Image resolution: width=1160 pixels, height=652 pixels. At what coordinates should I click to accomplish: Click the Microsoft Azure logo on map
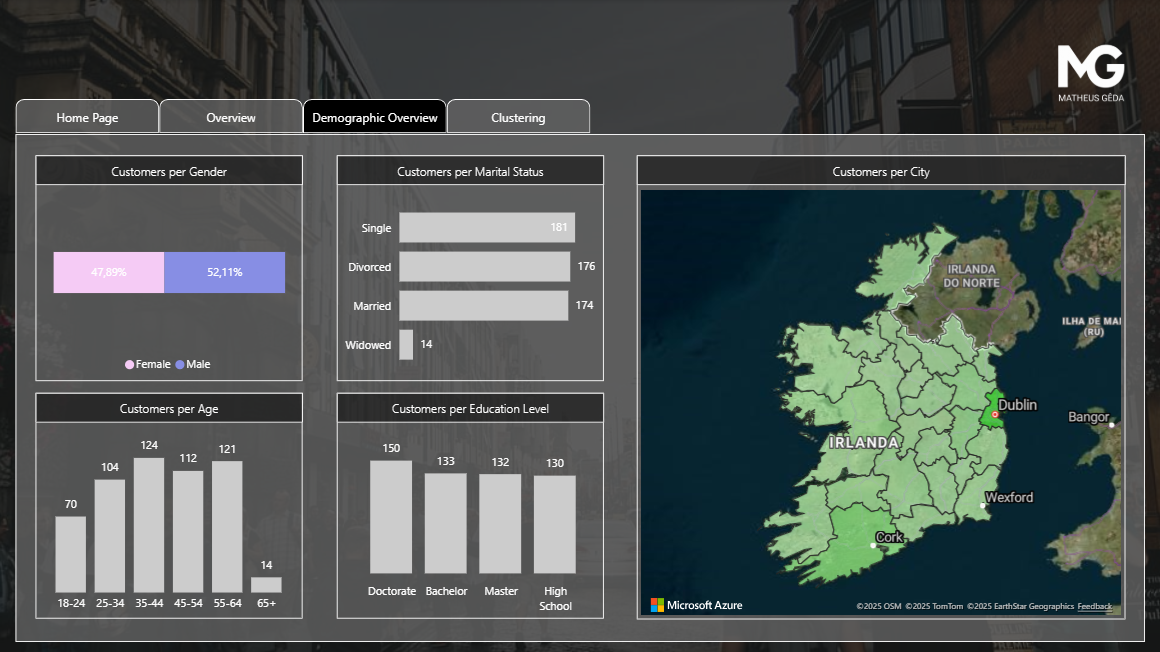click(x=696, y=605)
